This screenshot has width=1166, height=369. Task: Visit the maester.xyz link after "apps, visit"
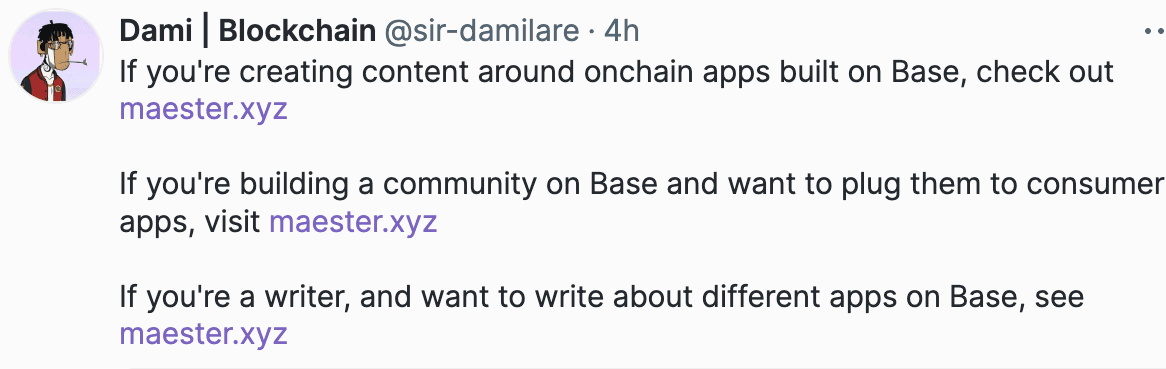click(x=353, y=222)
